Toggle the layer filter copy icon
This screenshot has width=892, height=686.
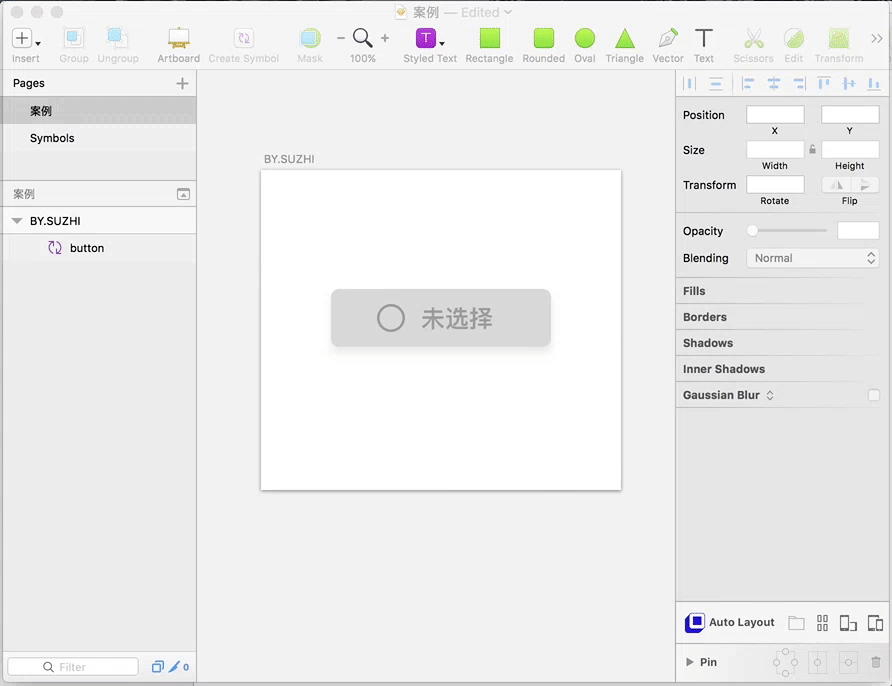click(158, 667)
